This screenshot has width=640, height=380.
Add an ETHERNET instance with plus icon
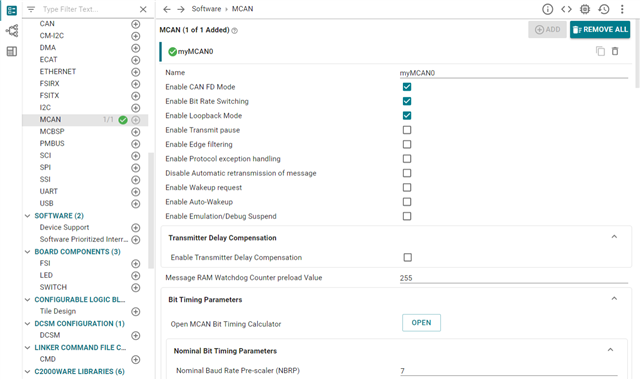click(136, 72)
